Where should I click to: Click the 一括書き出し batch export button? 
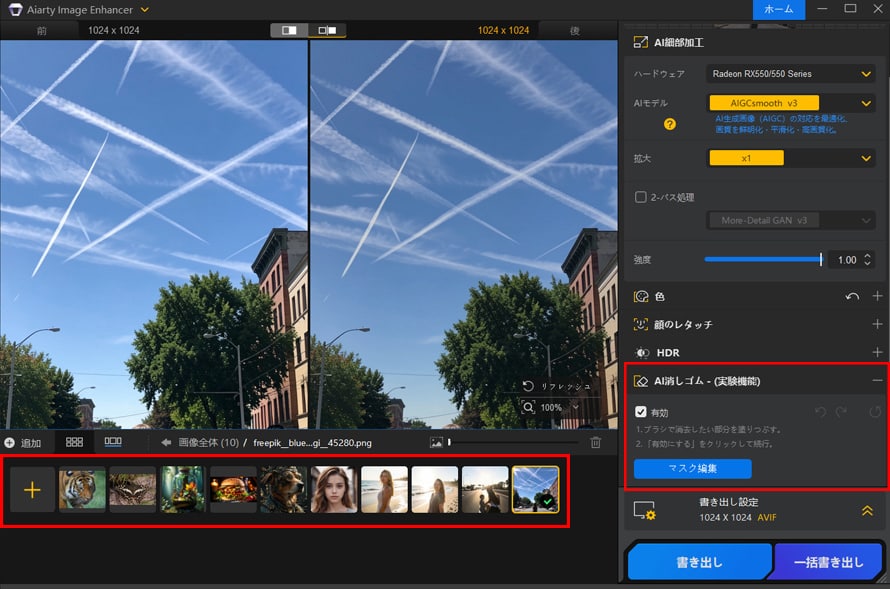tap(828, 562)
